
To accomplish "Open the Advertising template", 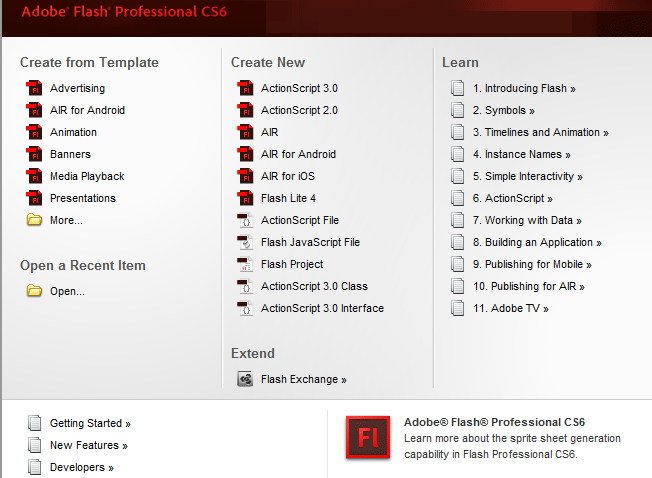I will click(x=77, y=88).
